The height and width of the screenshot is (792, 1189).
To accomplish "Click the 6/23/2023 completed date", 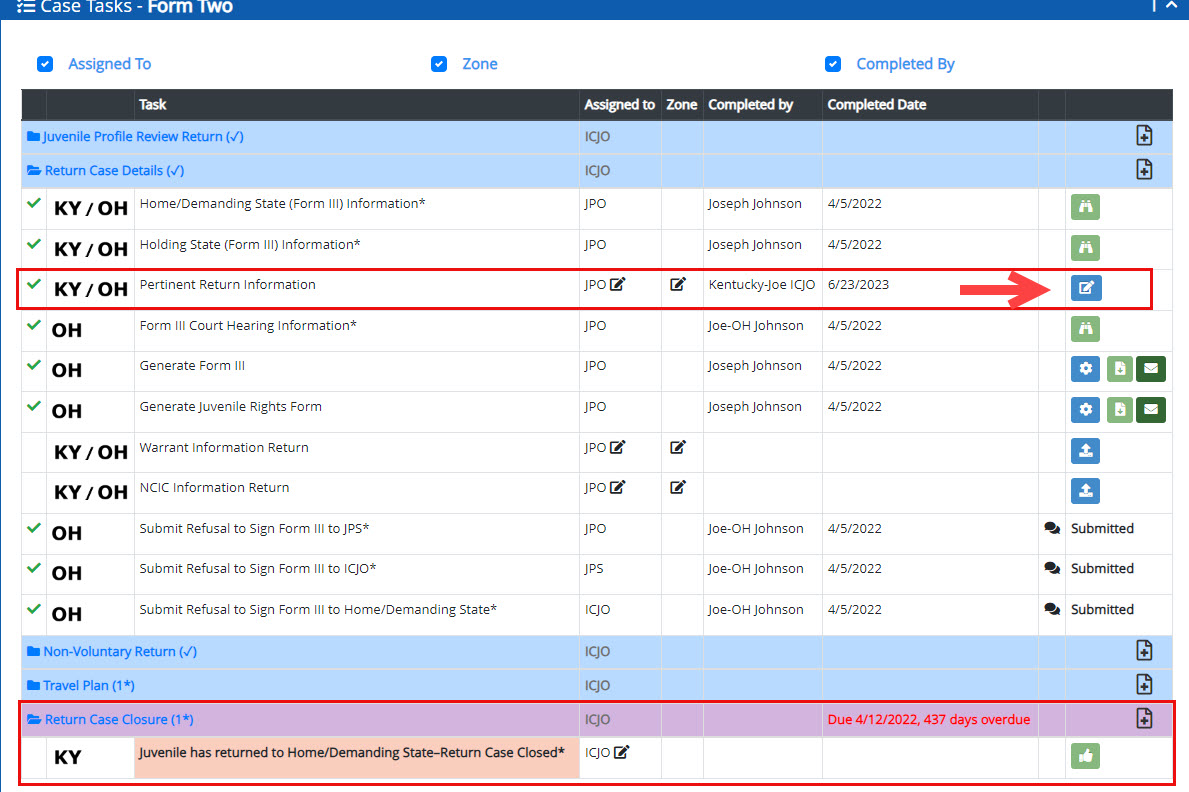I will pos(858,284).
